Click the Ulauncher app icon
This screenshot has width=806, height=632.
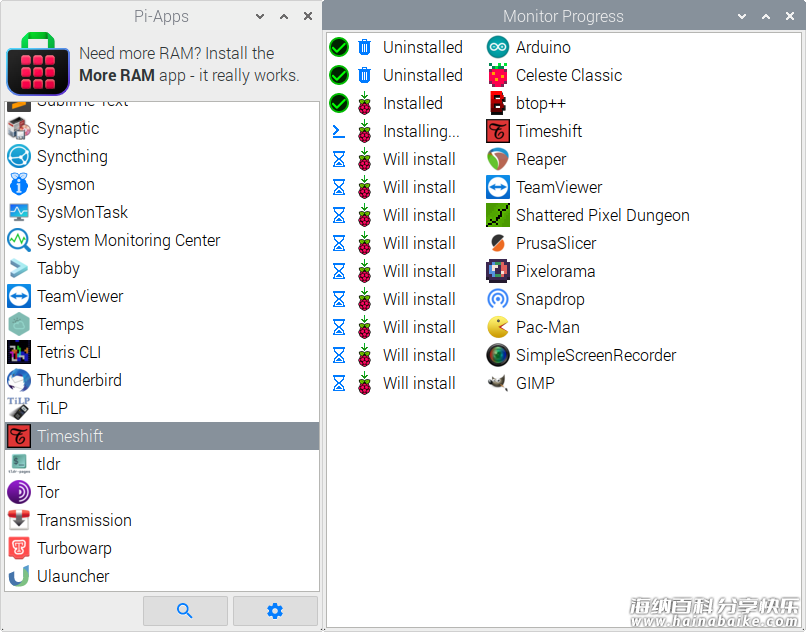point(19,576)
